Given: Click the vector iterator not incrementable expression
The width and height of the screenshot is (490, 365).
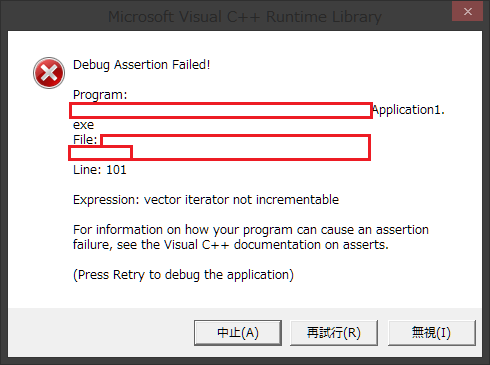Looking at the screenshot, I should click(241, 200).
